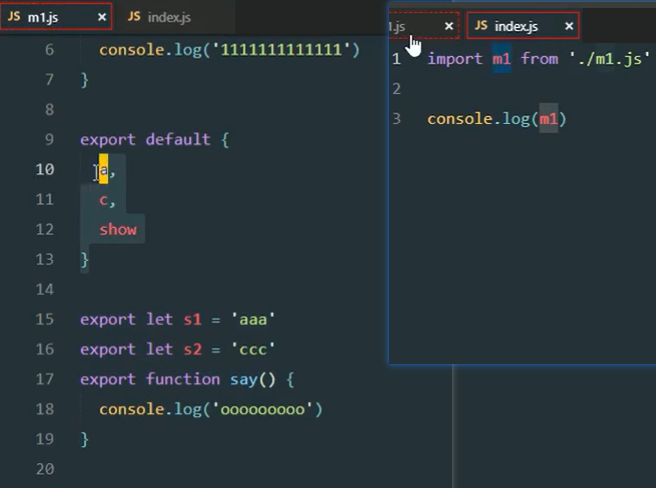Click the 'show' property on line 12
The width and height of the screenshot is (656, 488).
tap(118, 229)
